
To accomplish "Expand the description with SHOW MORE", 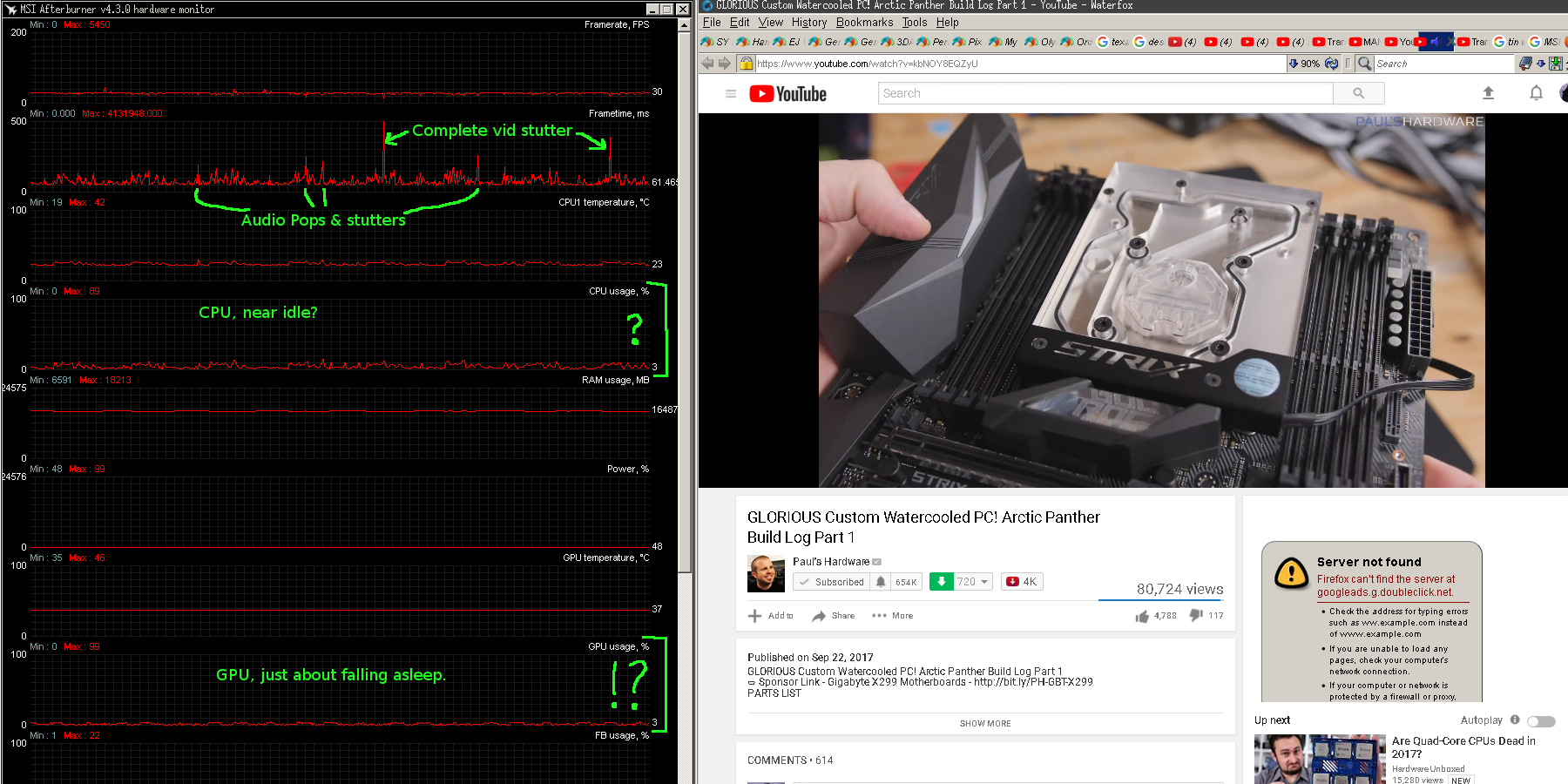I will point(985,724).
